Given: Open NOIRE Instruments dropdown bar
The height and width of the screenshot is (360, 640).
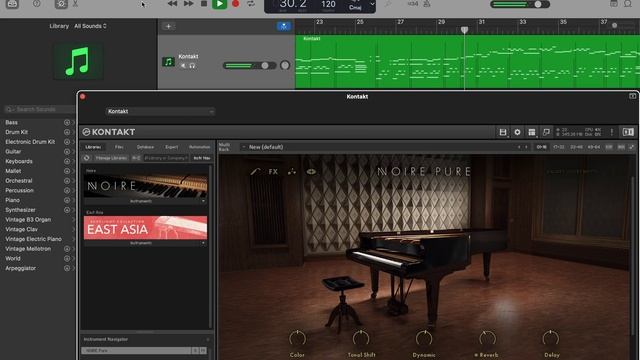Looking at the screenshot, I should (x=145, y=201).
